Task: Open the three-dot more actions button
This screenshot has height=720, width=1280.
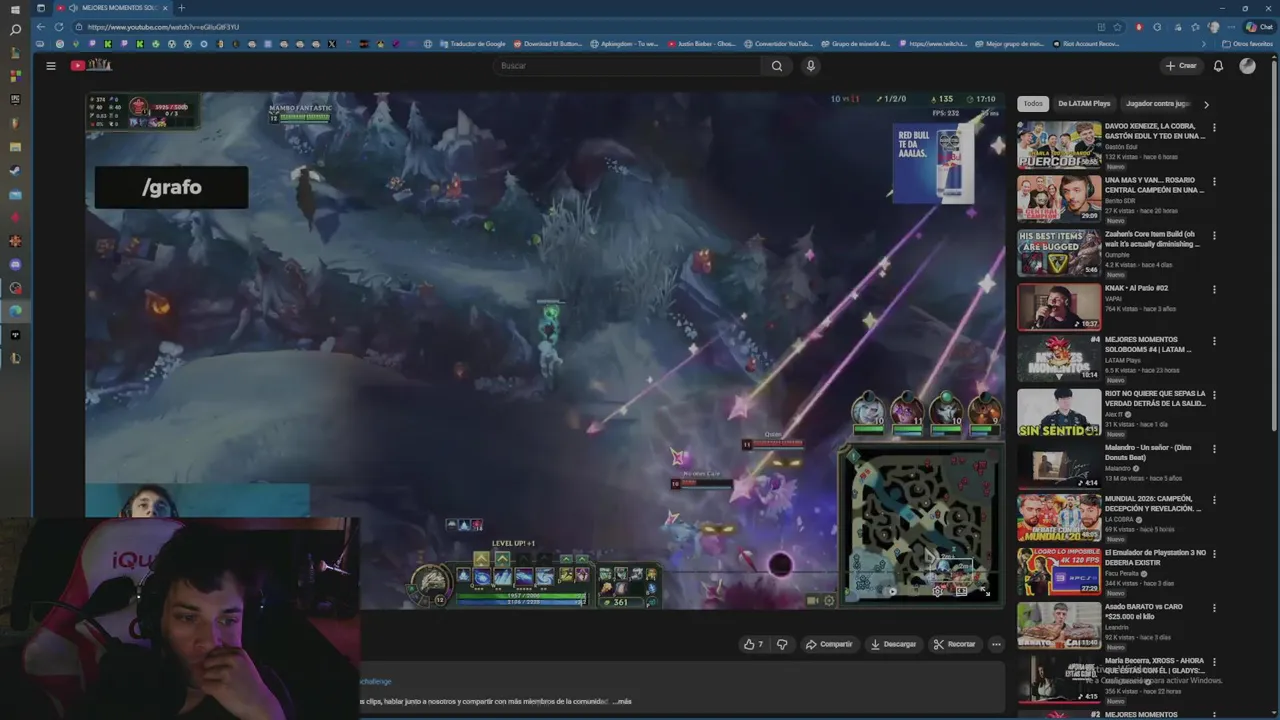Action: tap(996, 644)
